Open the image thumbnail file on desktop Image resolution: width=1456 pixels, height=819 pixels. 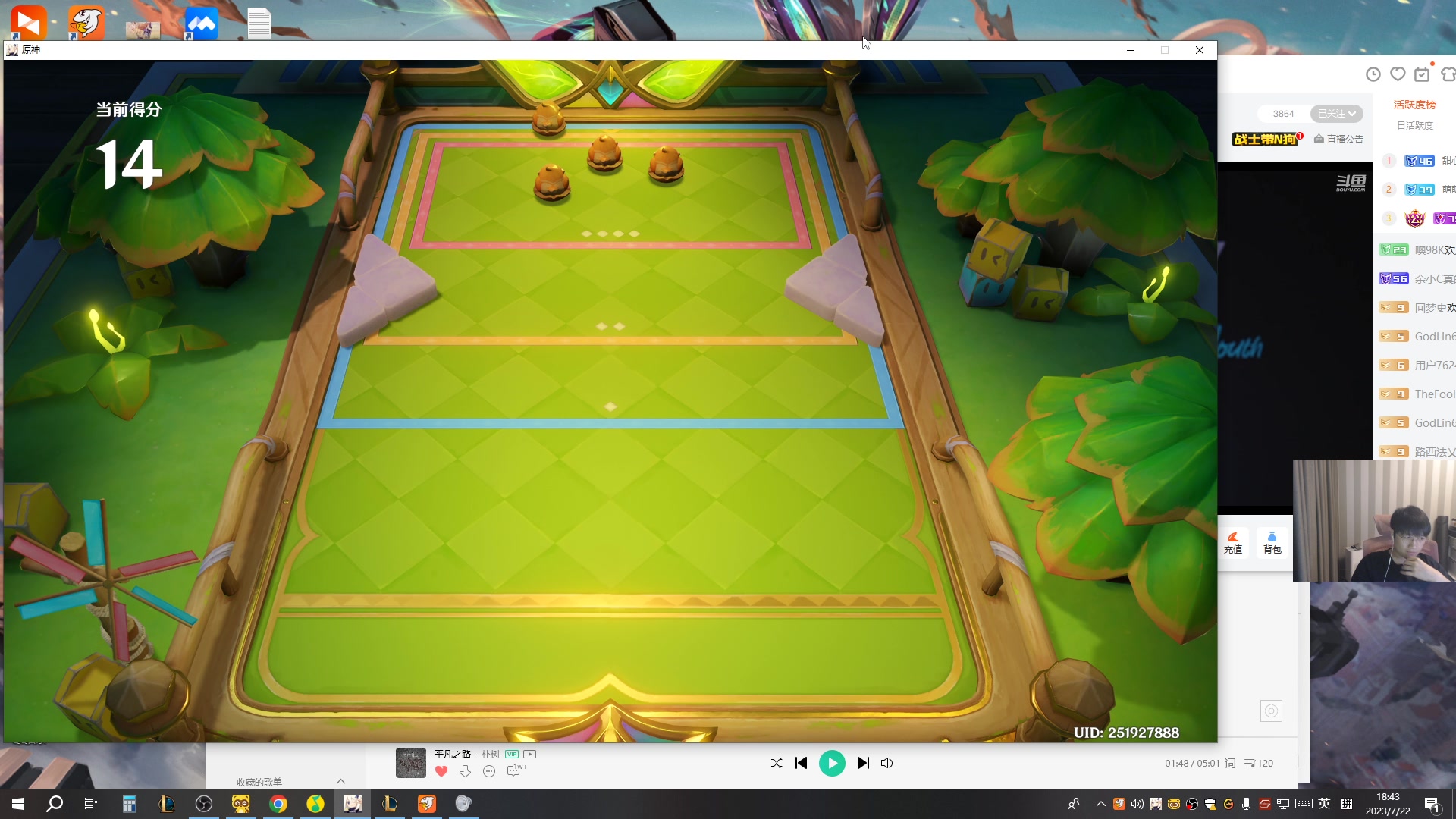tap(143, 30)
